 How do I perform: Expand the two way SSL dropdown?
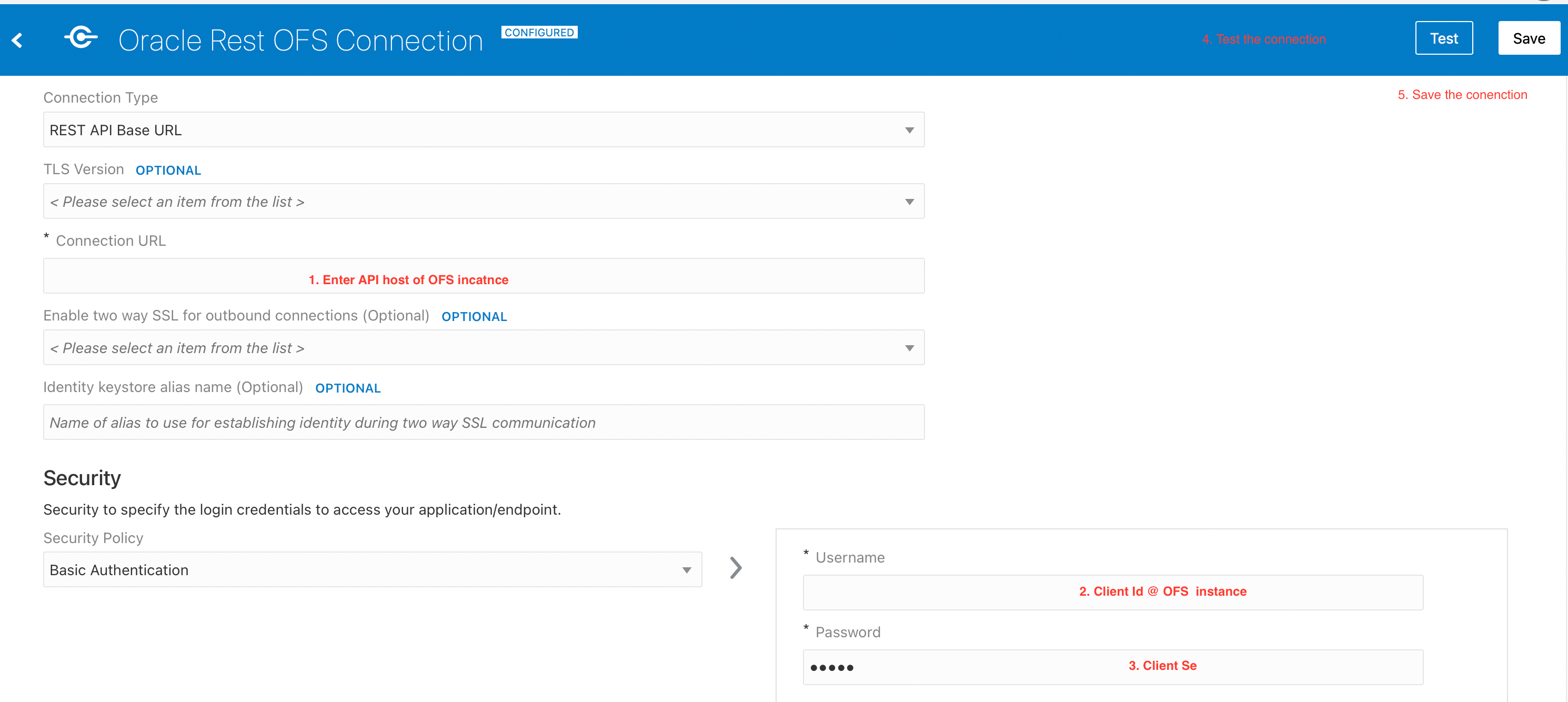pyautogui.click(x=484, y=348)
